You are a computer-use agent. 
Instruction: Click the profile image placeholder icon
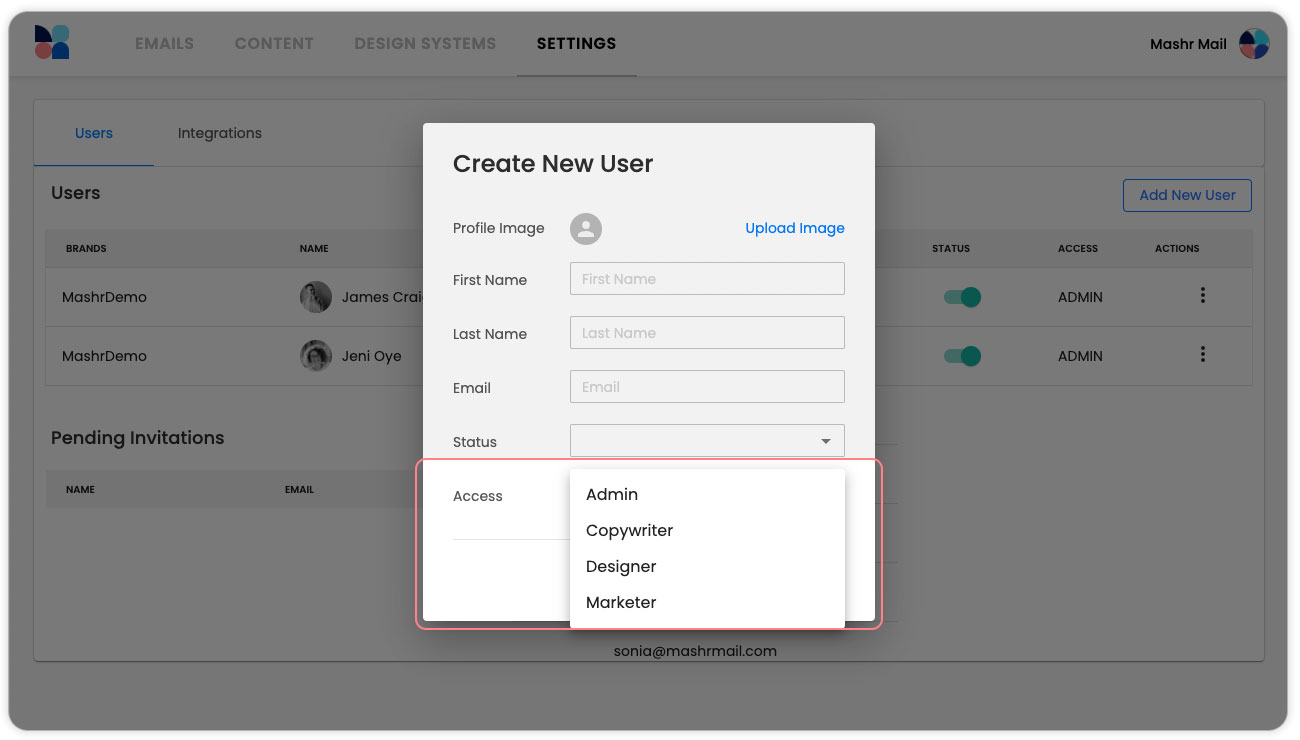pos(586,229)
